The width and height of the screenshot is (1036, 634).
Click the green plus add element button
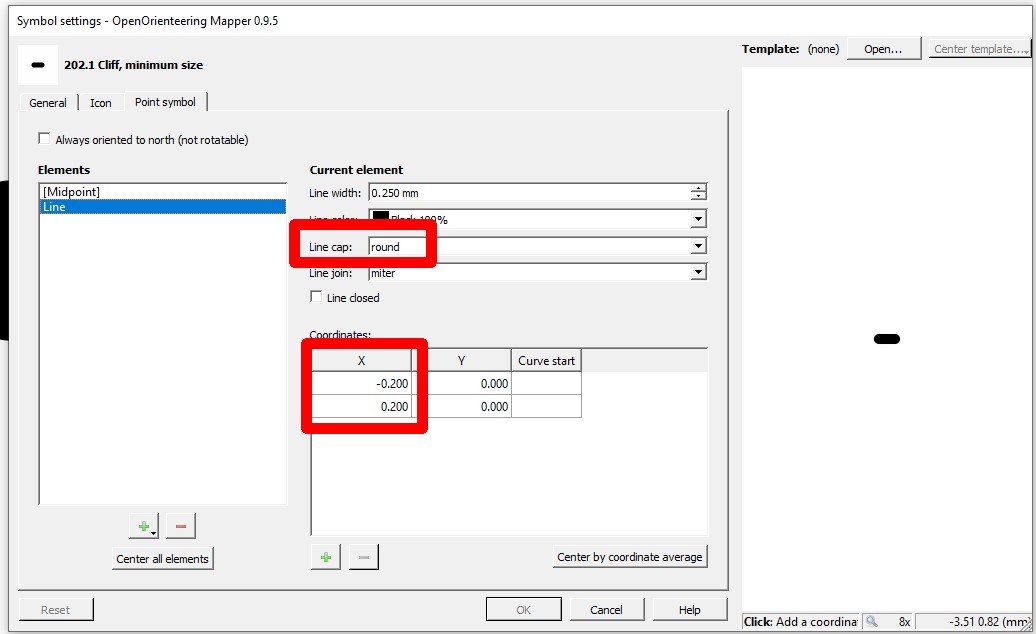pos(144,526)
